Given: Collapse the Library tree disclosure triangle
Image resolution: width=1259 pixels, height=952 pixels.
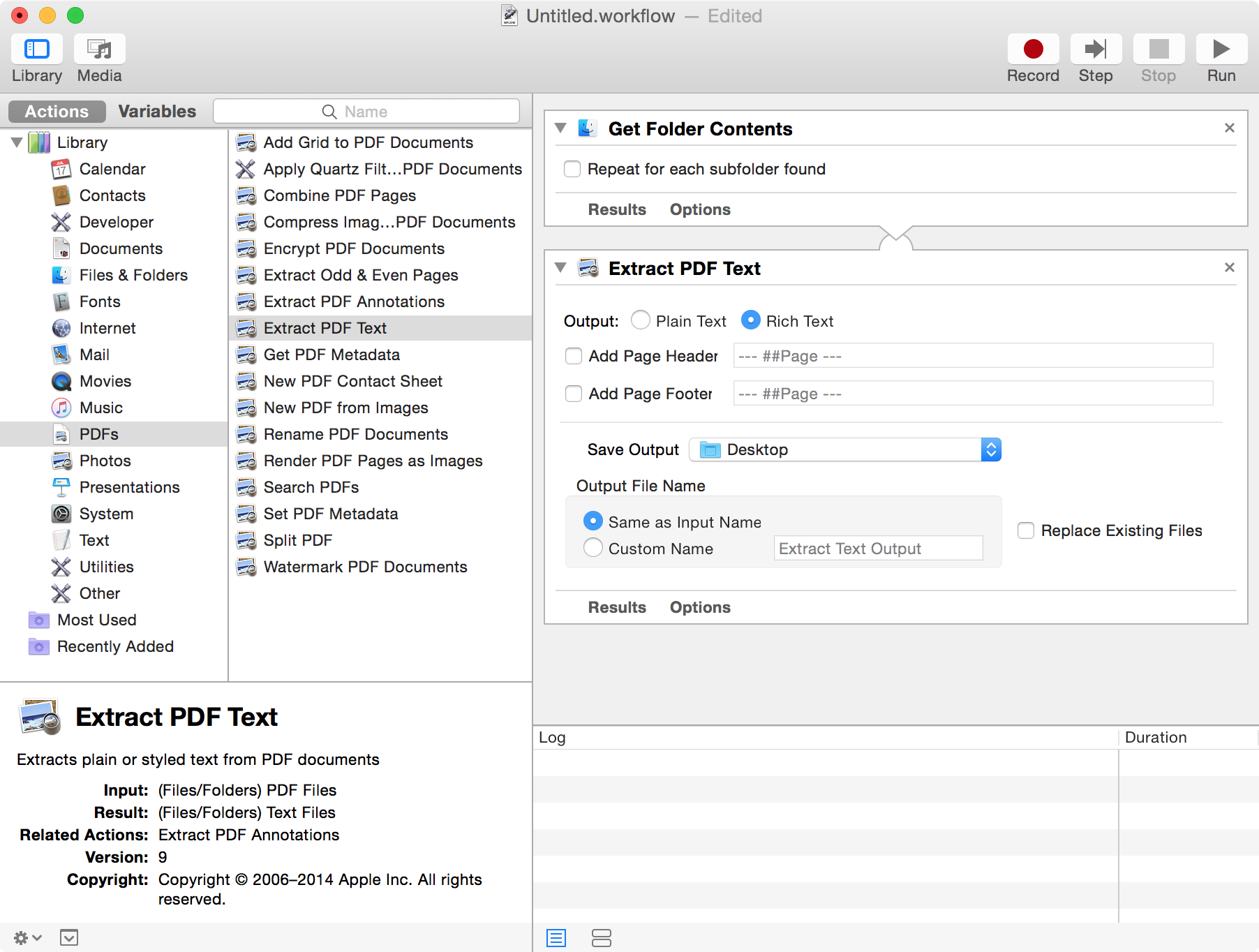Looking at the screenshot, I should 17,142.
